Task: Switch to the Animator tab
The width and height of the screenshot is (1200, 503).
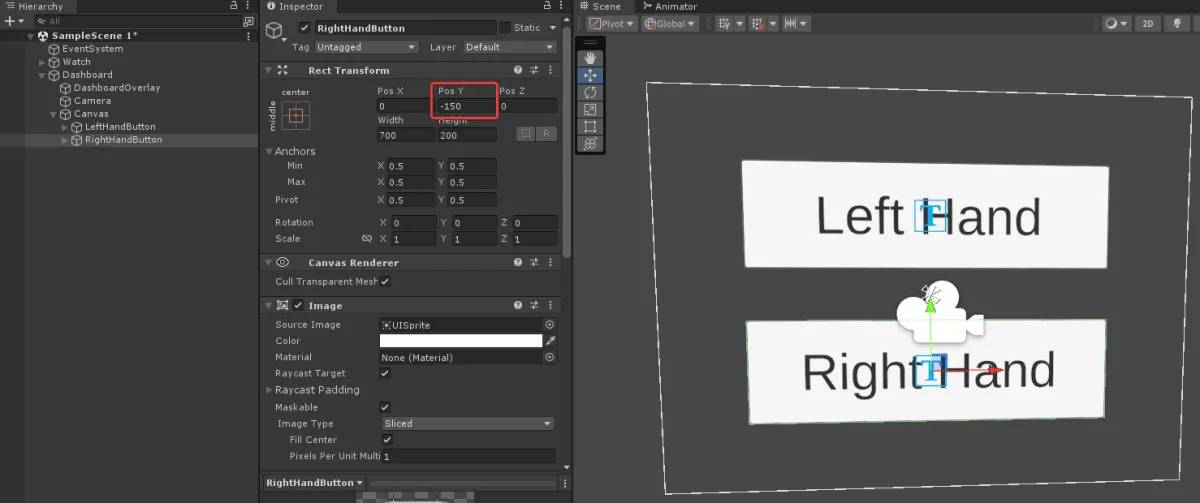Action: coord(670,6)
